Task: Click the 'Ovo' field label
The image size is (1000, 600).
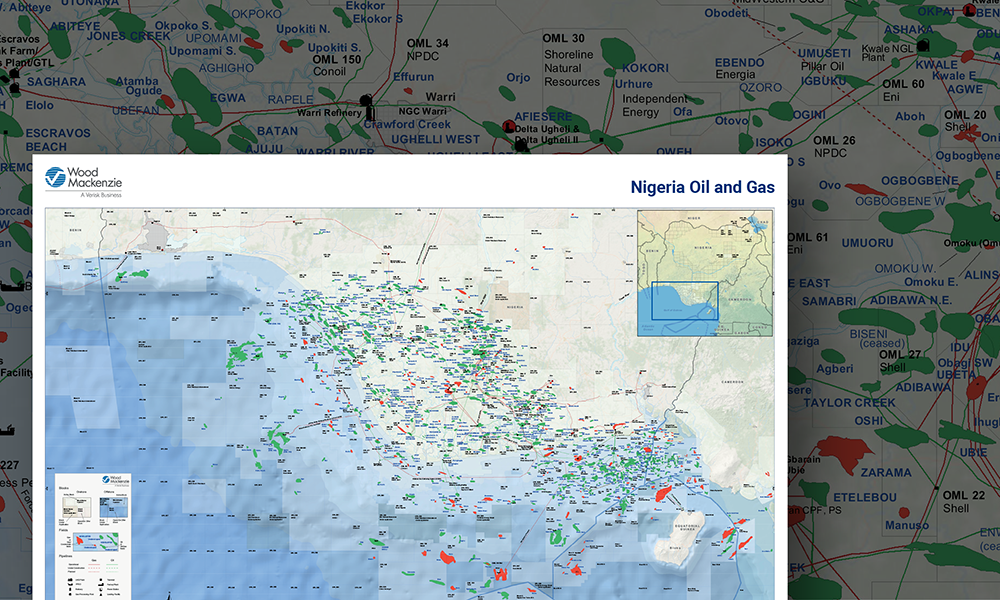Action: tap(830, 185)
